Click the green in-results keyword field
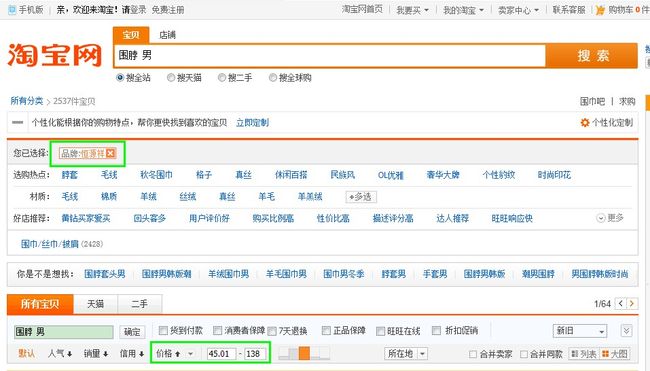This screenshot has width=650, height=371. tap(63, 332)
